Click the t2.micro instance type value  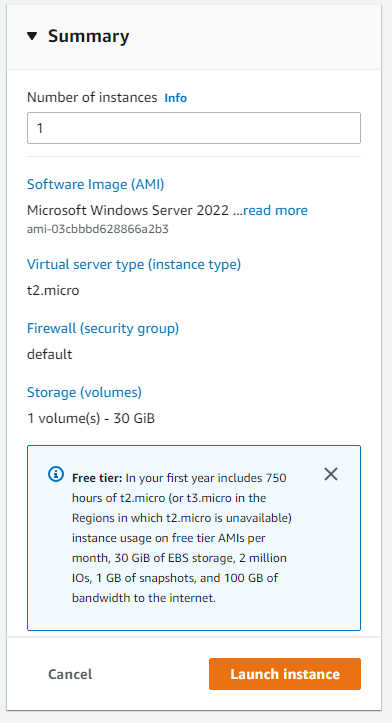(53, 290)
